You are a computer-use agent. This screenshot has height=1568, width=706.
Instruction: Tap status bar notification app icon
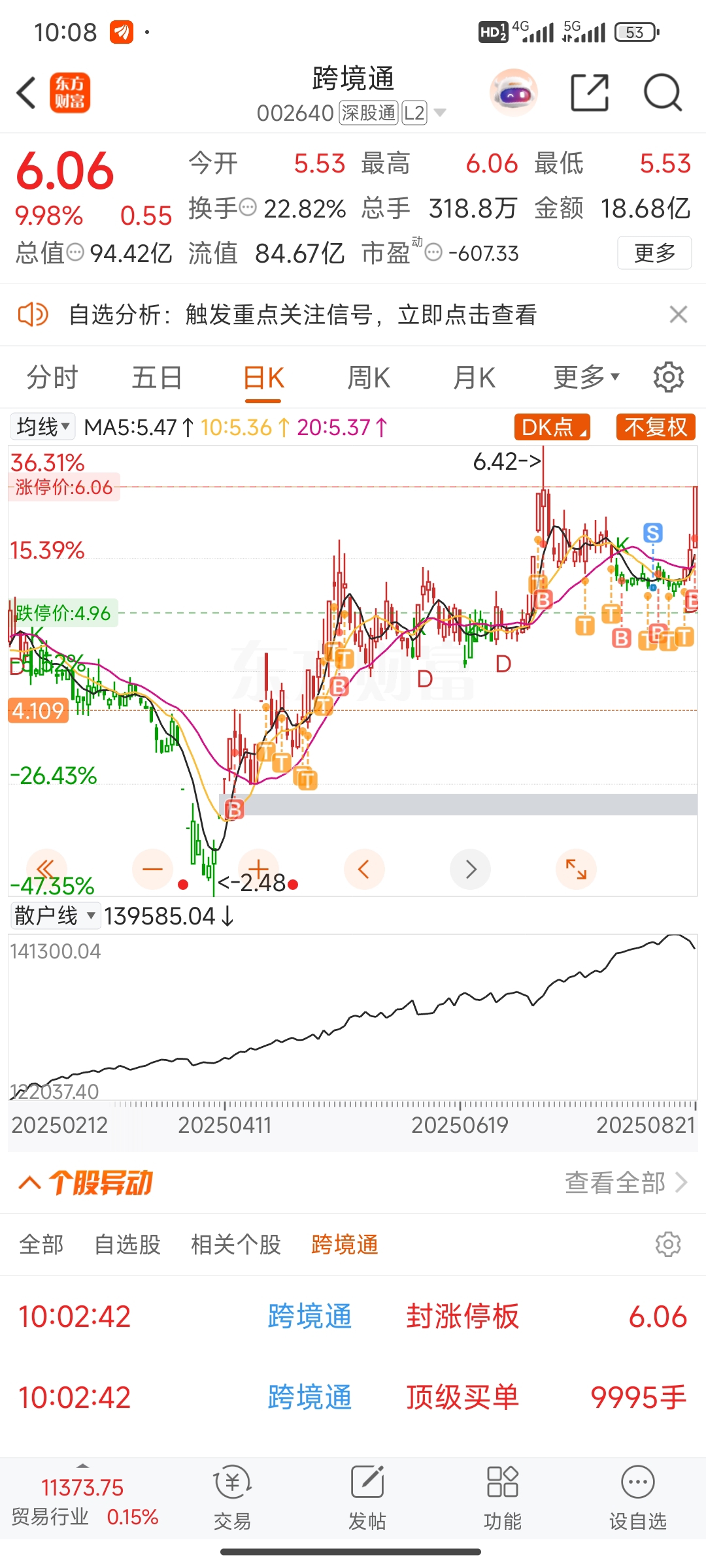[x=122, y=32]
